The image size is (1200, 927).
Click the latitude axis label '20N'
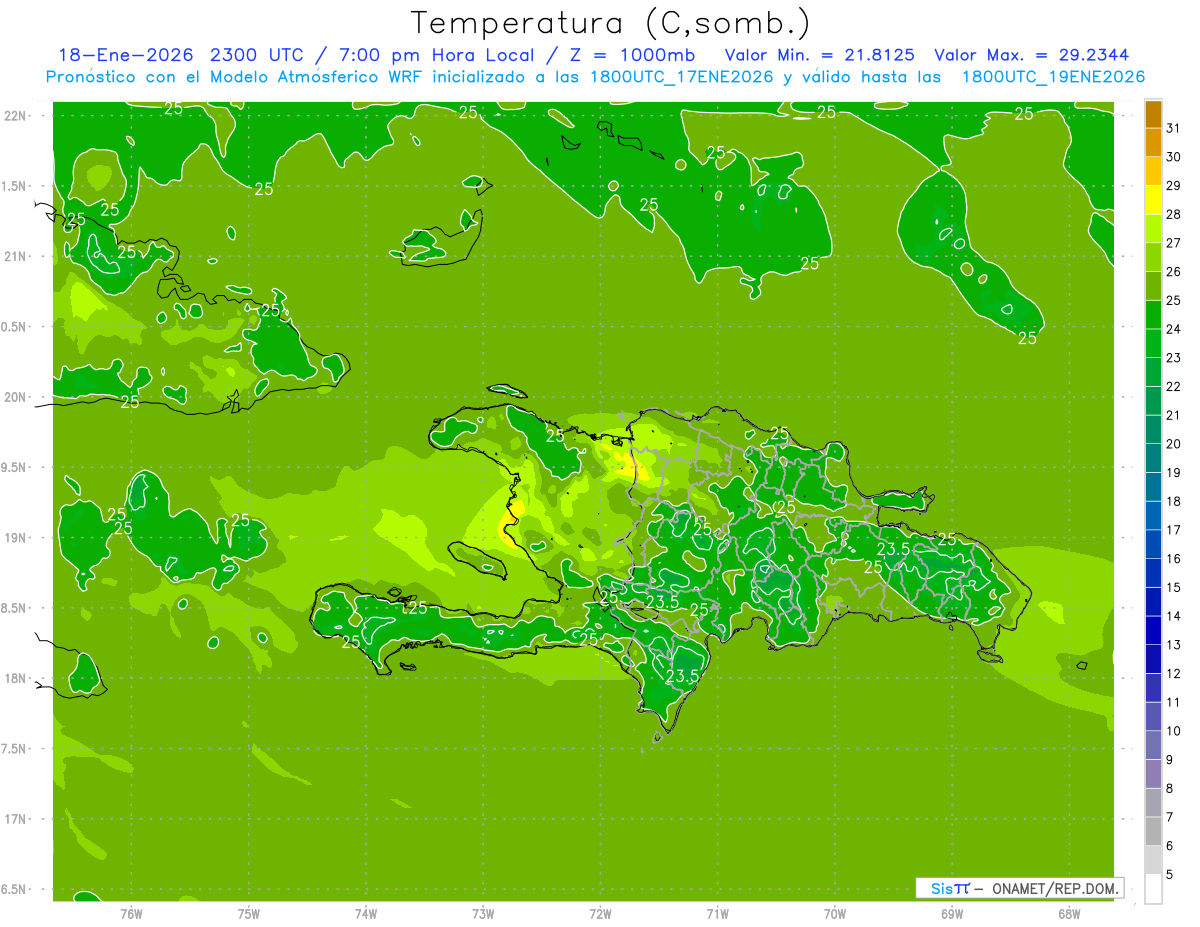pos(16,397)
